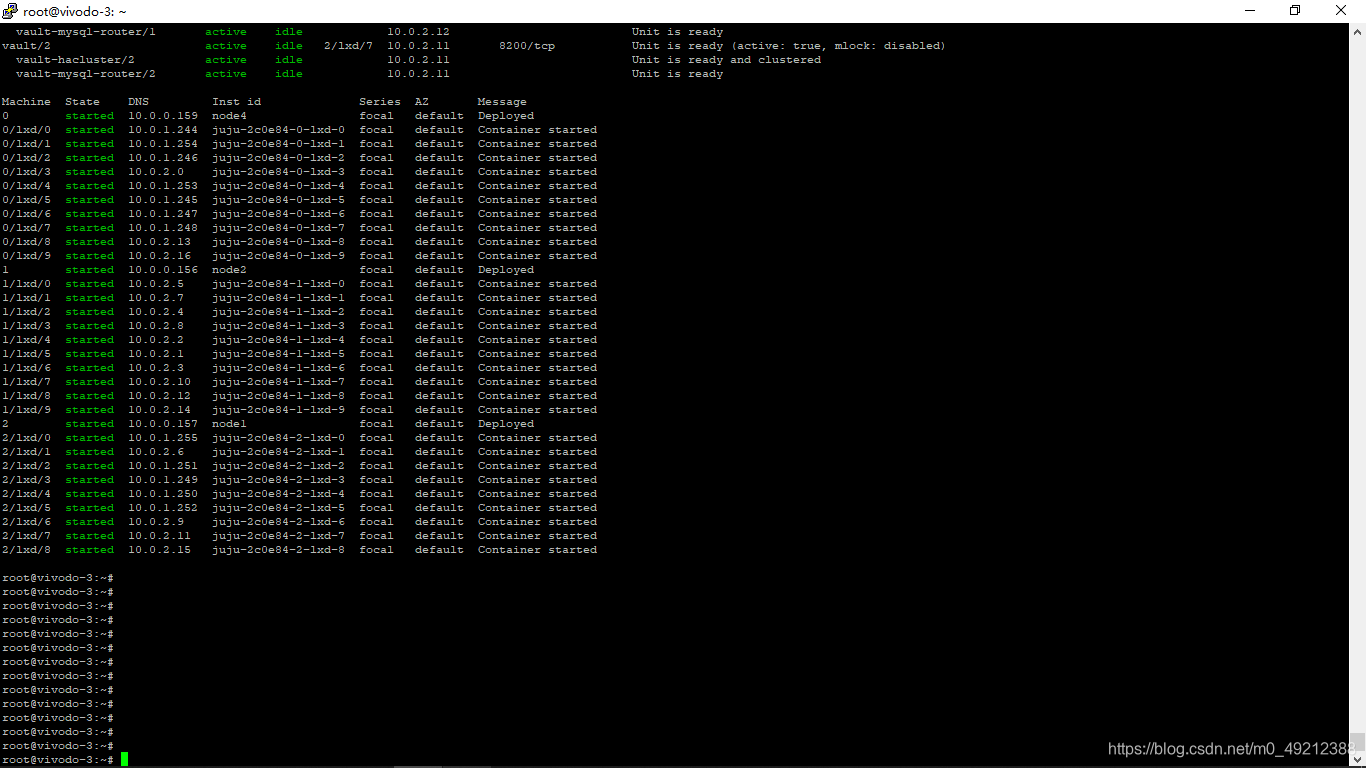Click IP address 10.0.2.10
The image size is (1366, 768).
tap(159, 382)
